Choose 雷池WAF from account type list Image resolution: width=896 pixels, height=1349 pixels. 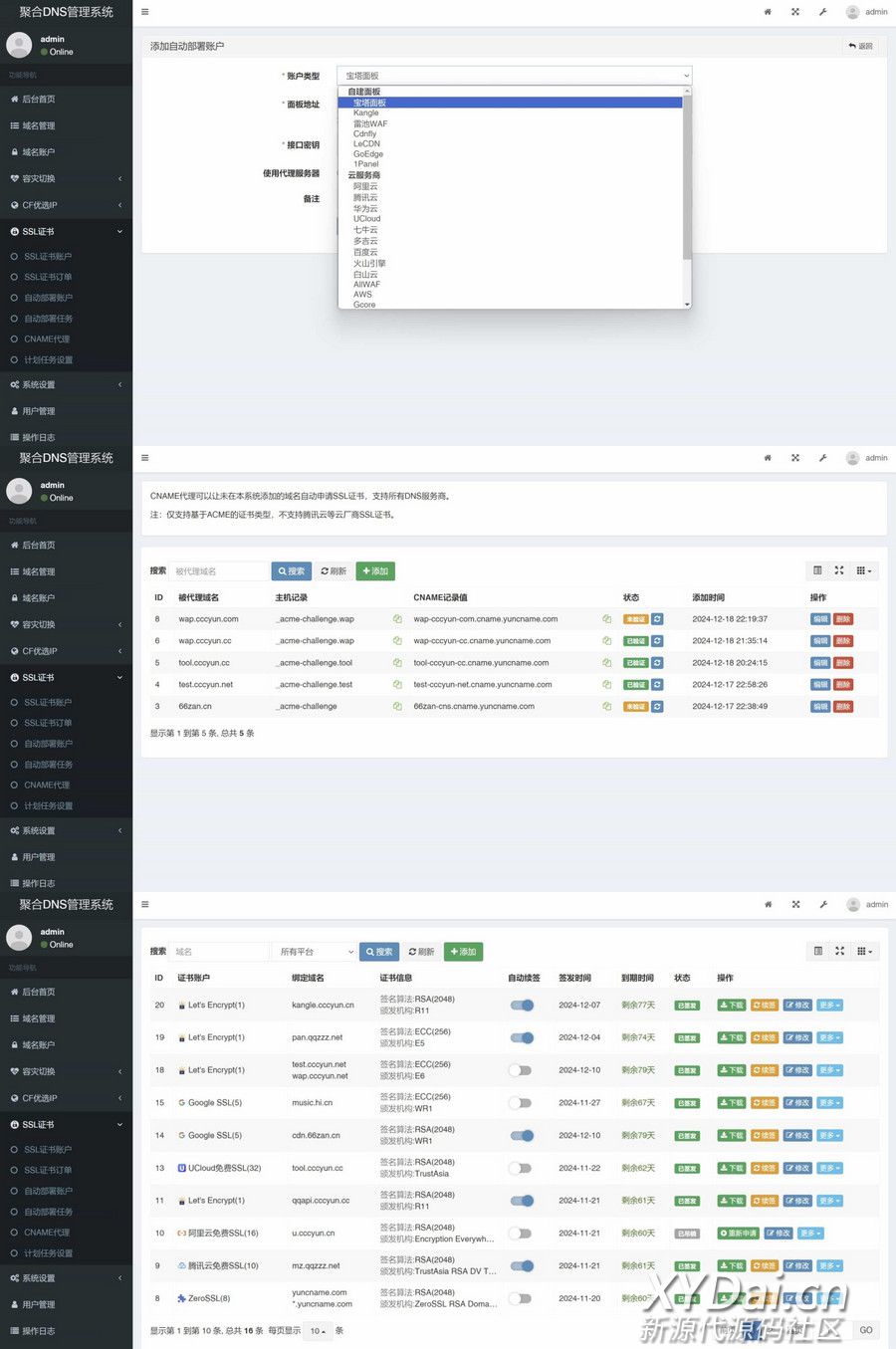point(370,123)
